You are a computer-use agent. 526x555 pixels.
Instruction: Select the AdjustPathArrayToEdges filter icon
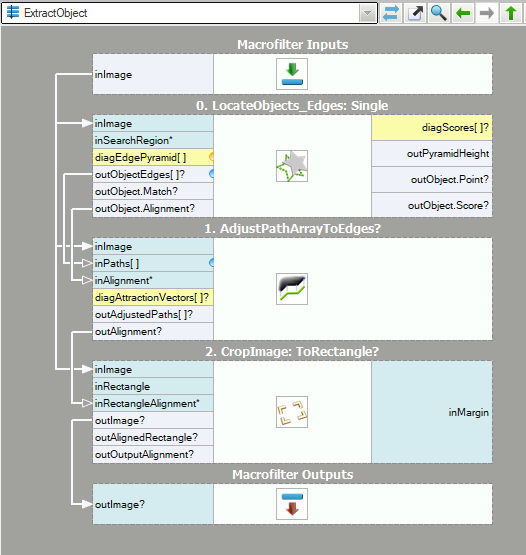click(292, 289)
